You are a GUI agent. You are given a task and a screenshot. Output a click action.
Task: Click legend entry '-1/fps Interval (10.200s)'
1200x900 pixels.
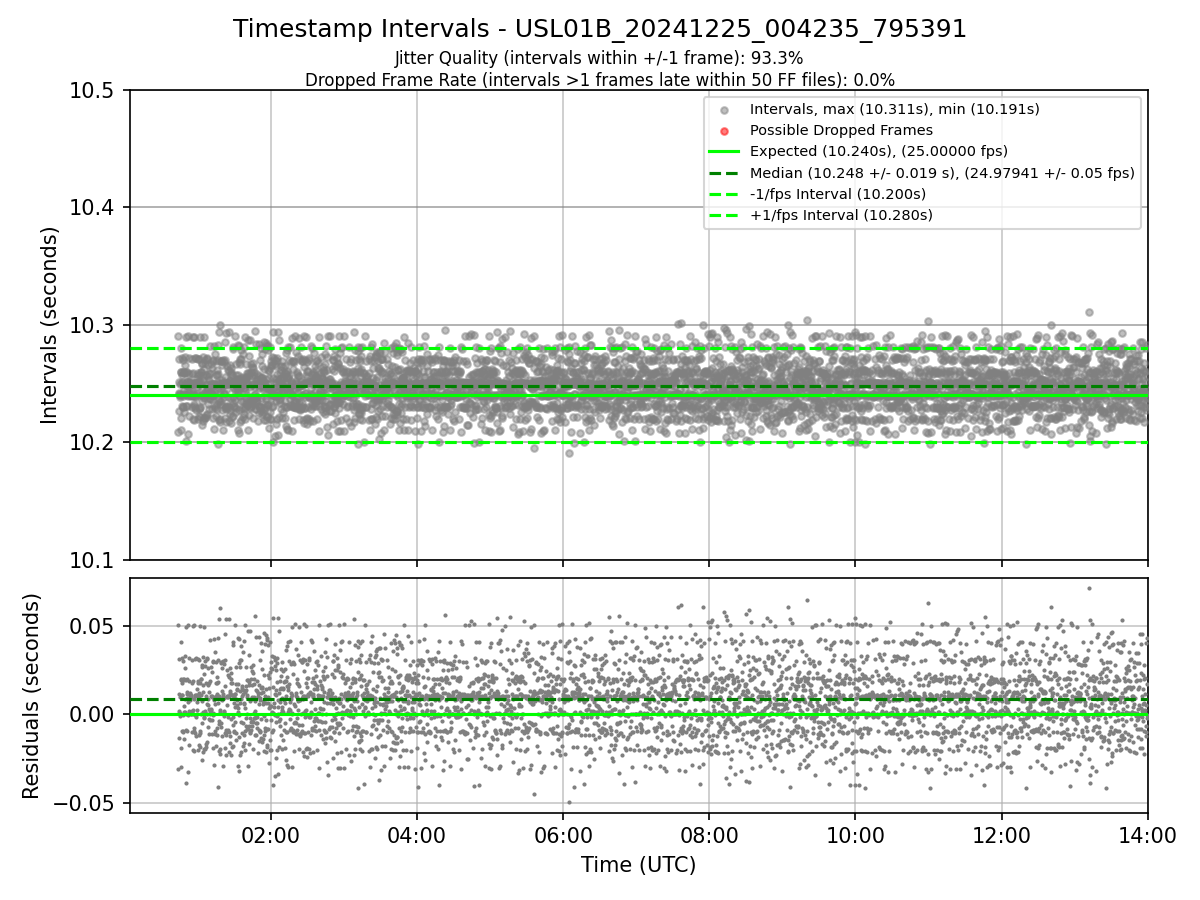pos(838,194)
